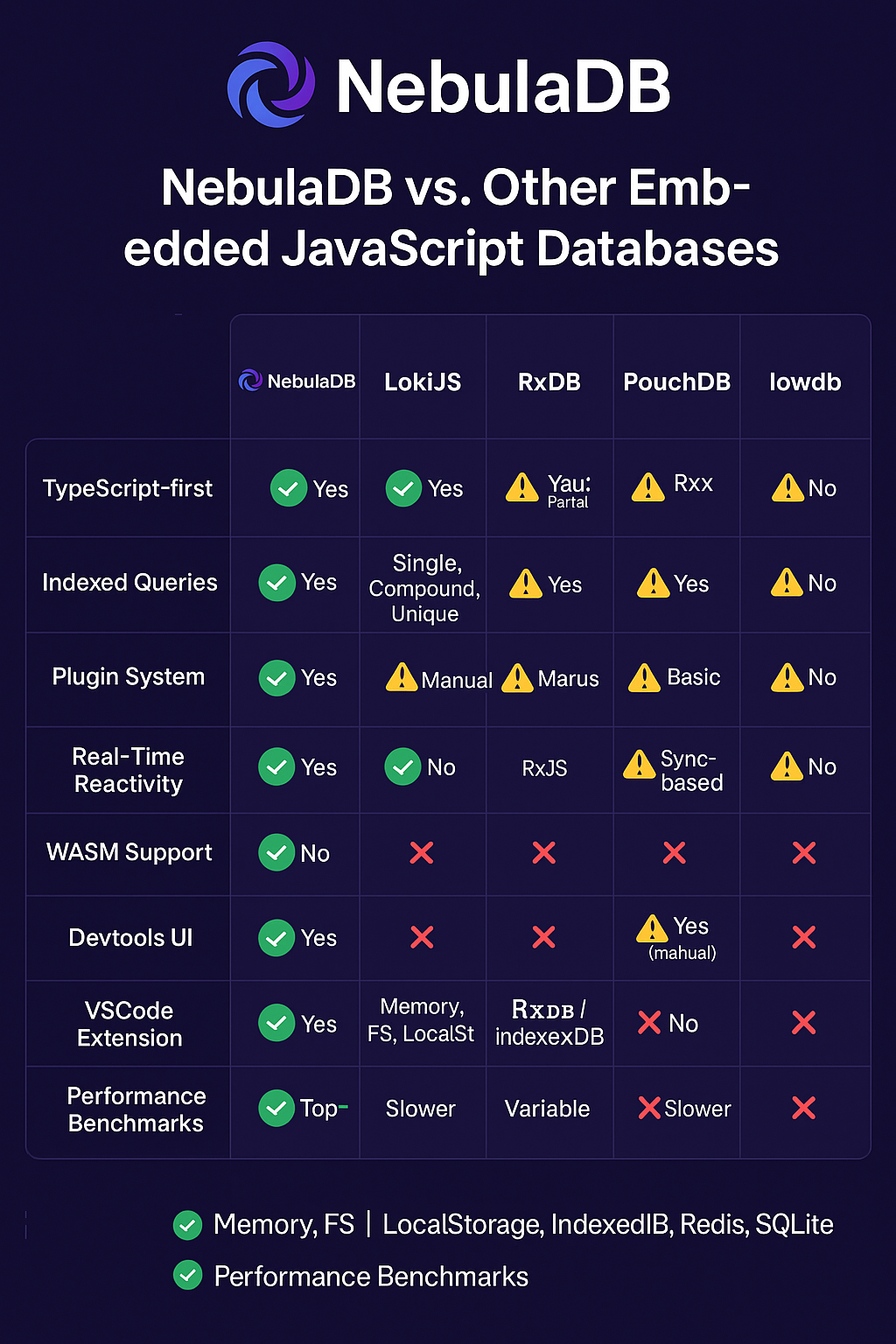Click red X beside 'No' in VSCode Extension row

(x=649, y=1023)
